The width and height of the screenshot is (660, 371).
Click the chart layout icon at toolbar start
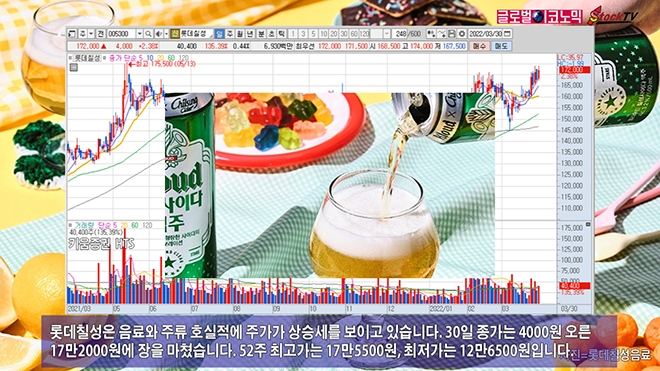pos(72,34)
